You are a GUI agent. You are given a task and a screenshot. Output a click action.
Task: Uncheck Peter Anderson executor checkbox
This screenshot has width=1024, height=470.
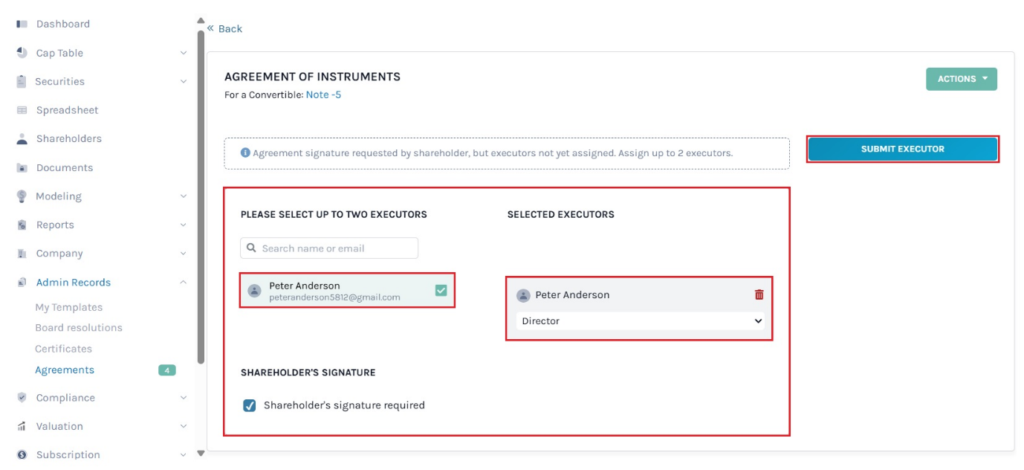pyautogui.click(x=441, y=291)
